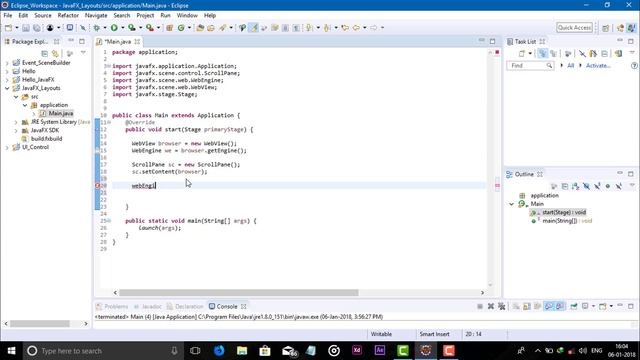Screen dimensions: 640x360
Task: Expand the Event_SceneBuilder project
Action: tap(7, 63)
